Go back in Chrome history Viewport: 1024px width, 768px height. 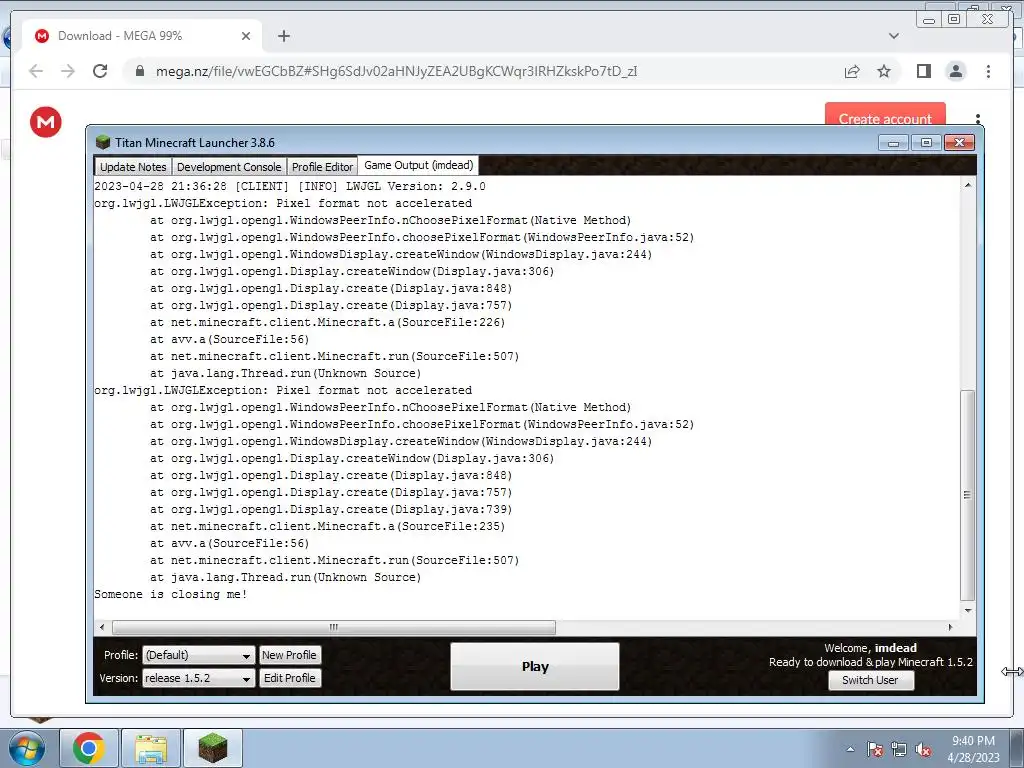(36, 71)
